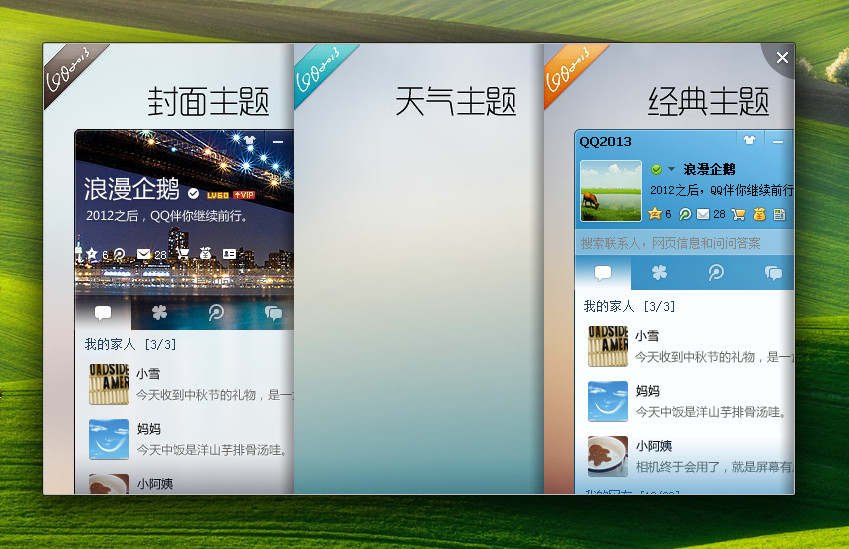Screen dimensions: 849x549
Task: Select contact name 小雪 in cover theme
Action: coord(148,374)
